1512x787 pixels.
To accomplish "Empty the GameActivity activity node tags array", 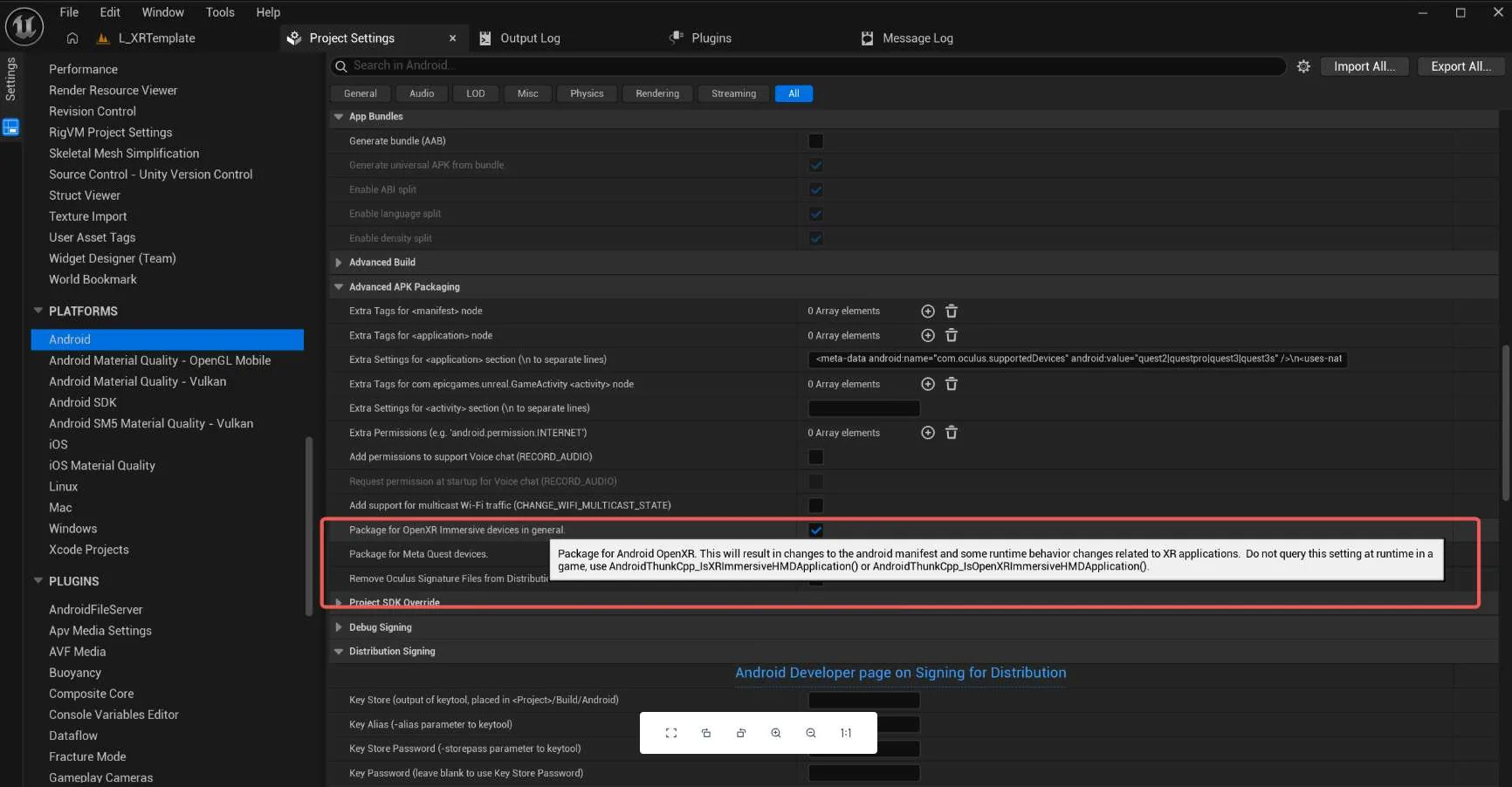I will [x=952, y=385].
